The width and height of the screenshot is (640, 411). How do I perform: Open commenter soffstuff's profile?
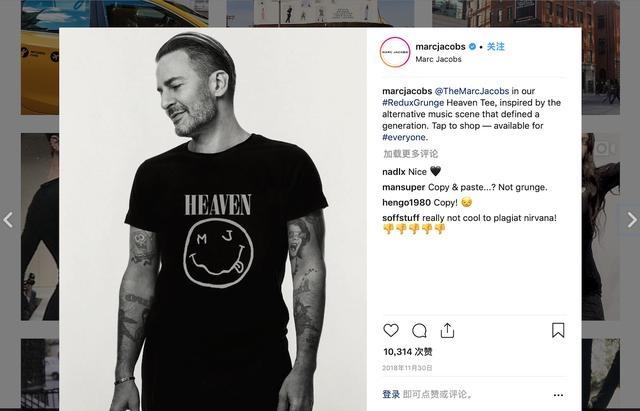click(401, 218)
